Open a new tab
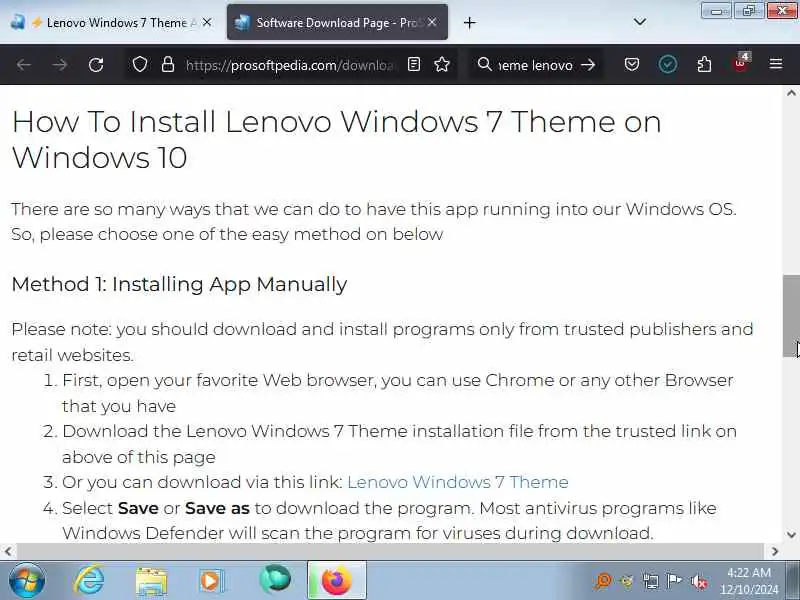The height and width of the screenshot is (600, 800). pos(469,22)
